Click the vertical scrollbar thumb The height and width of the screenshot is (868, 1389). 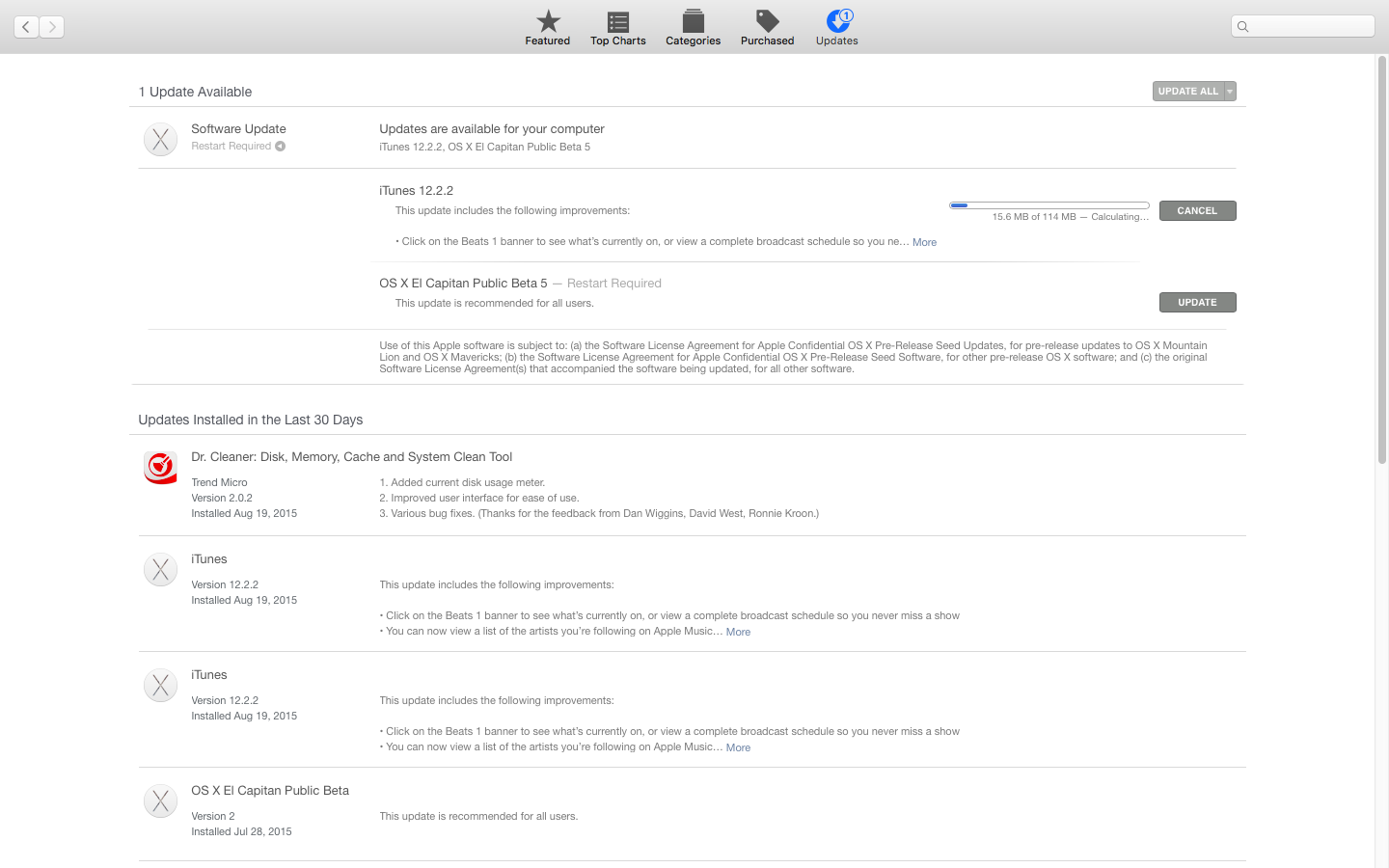click(1381, 260)
